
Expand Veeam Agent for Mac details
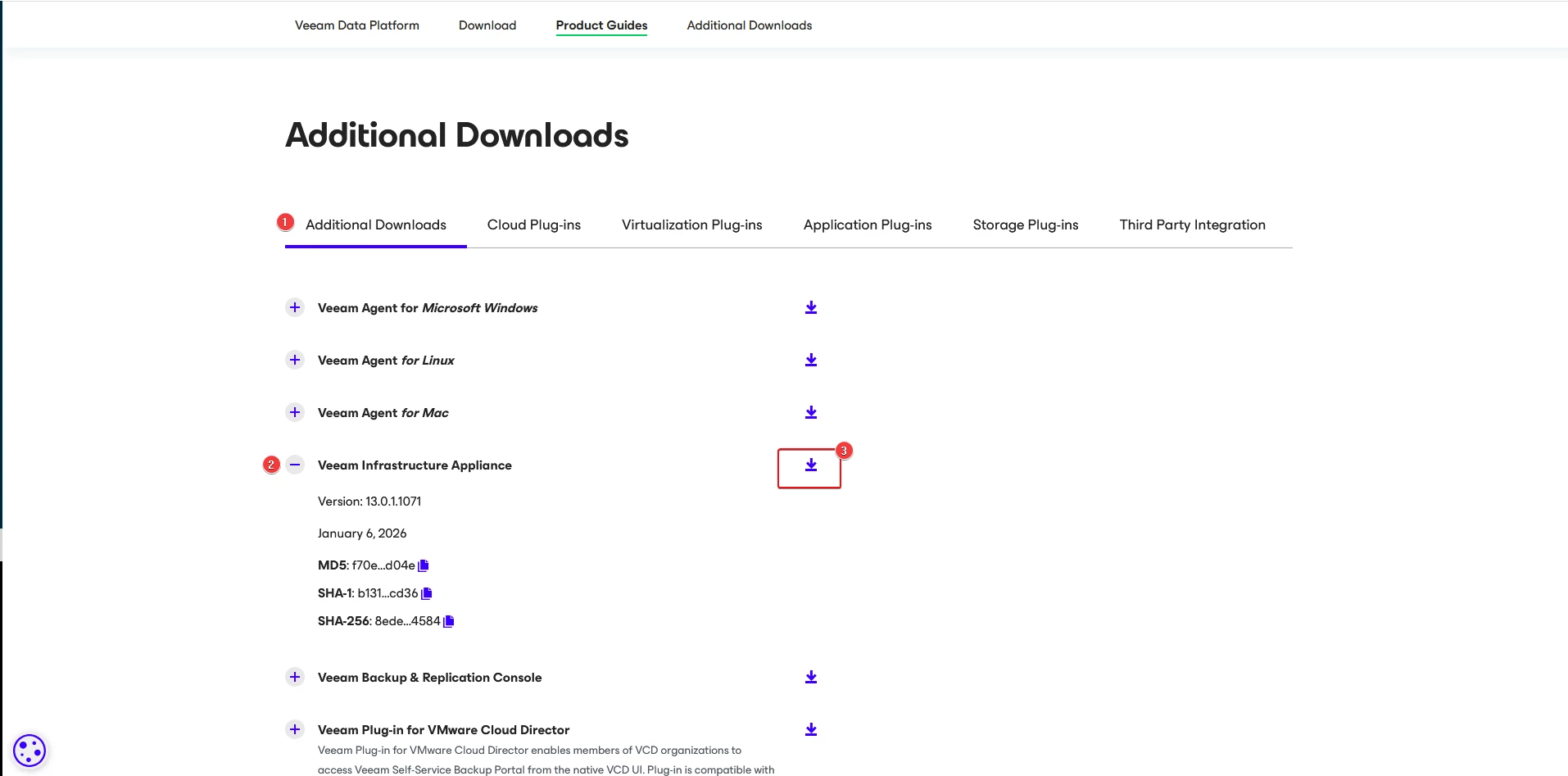click(x=295, y=412)
